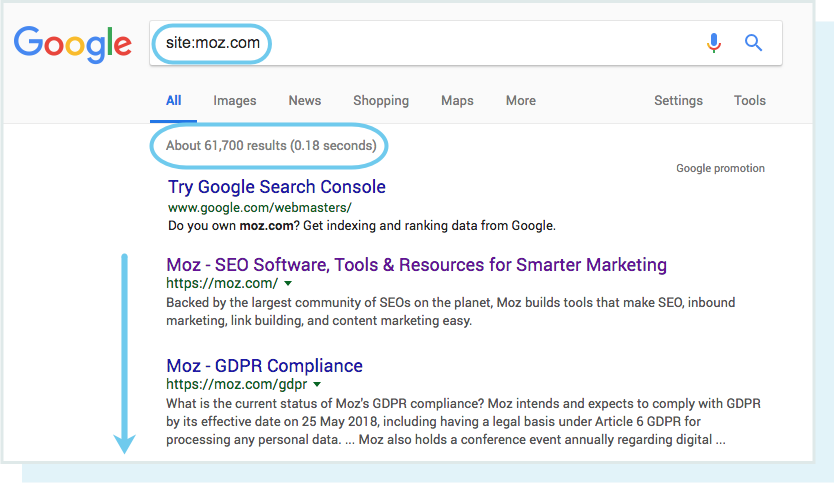Click the magnifying glass search icon

(754, 43)
